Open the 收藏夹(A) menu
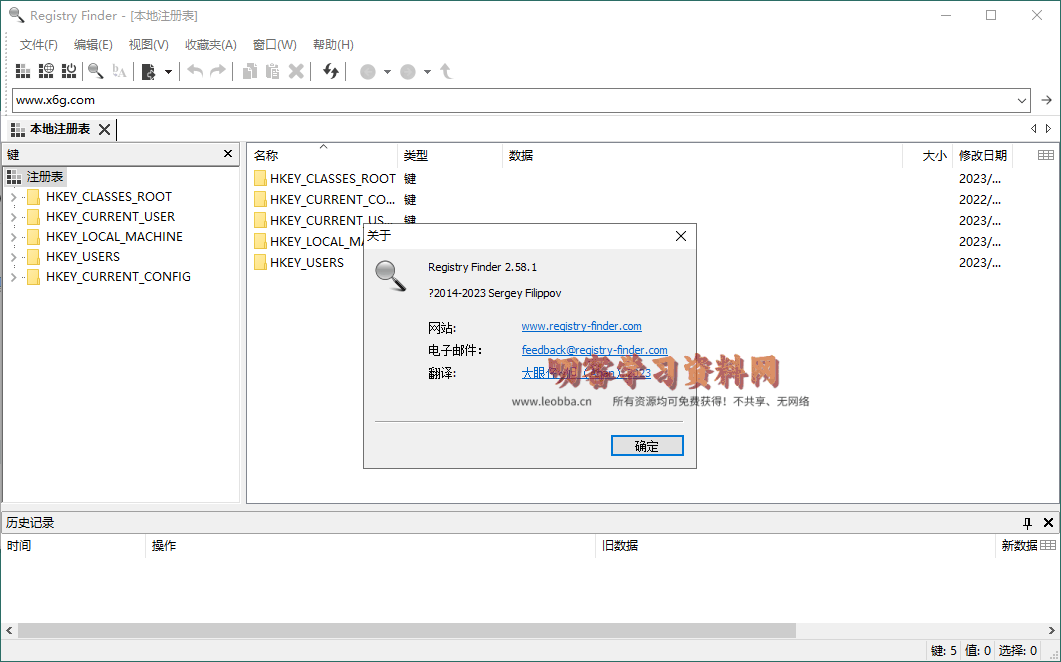1061x662 pixels. (210, 45)
